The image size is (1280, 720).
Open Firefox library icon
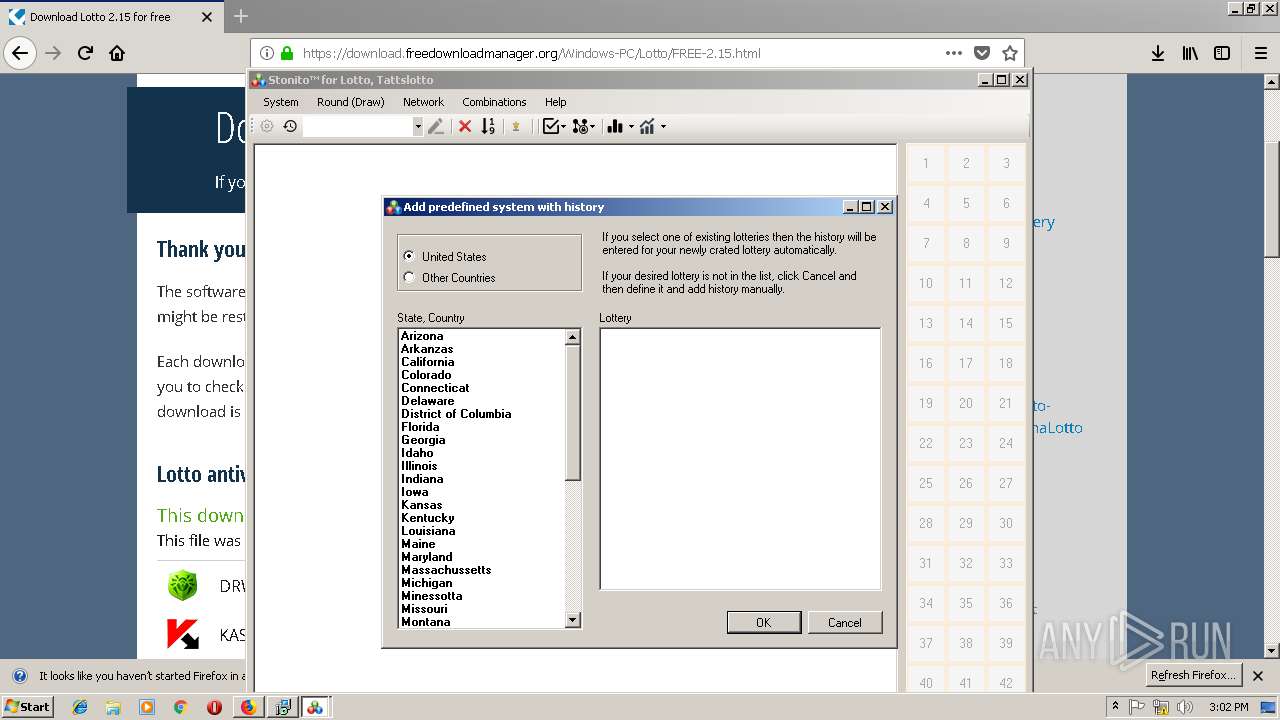pyautogui.click(x=1190, y=53)
